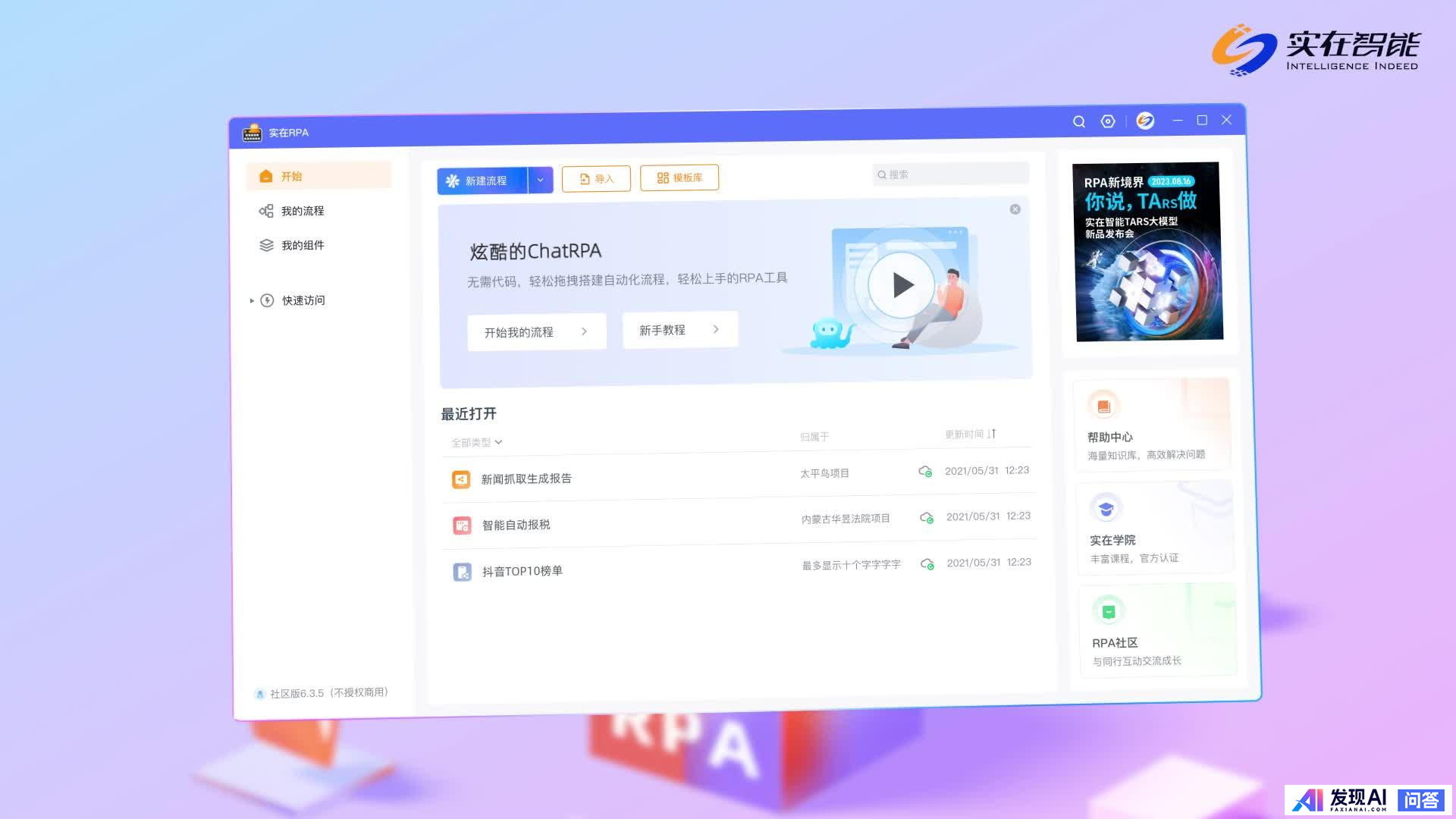The height and width of the screenshot is (819, 1456).
Task: Open the TARS大模型 launch event thumbnail
Action: [x=1148, y=252]
